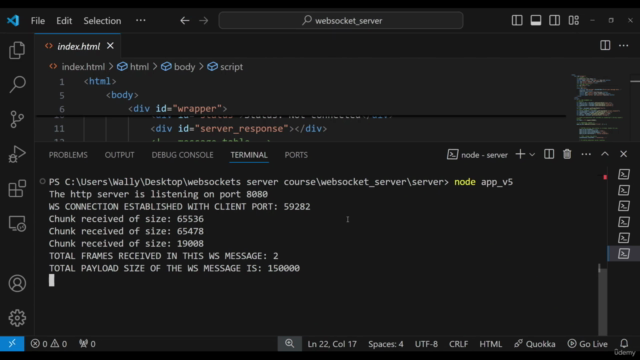Select the first terminal in the list
The width and height of the screenshot is (640, 360).
tap(623, 174)
